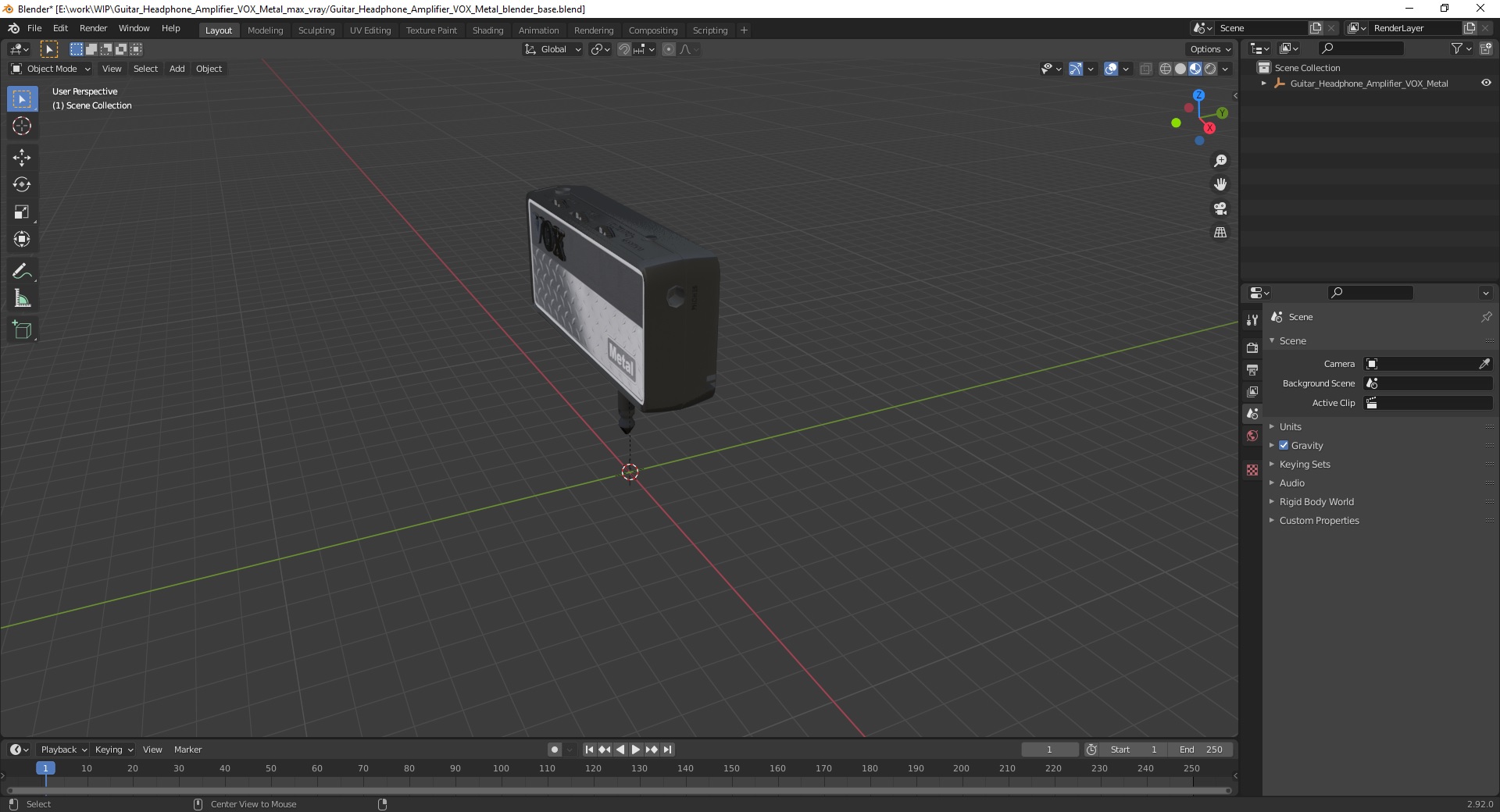1500x812 pixels.
Task: Activate the Select Box tool
Action: [22, 99]
